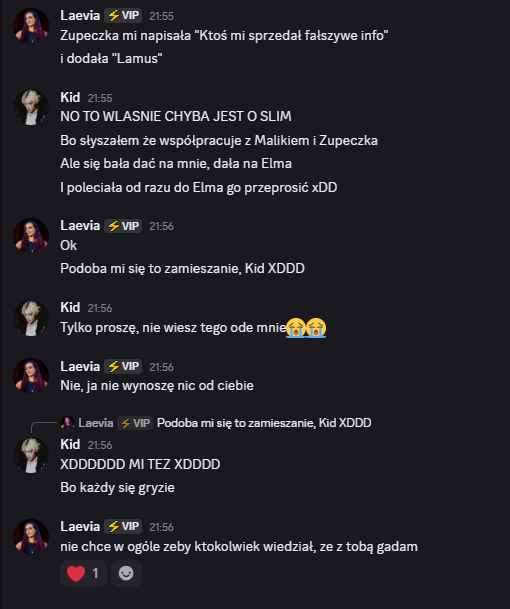Click the VIP badge above 'Nie, ja nie wynoszę'
510x609 pixels.
point(123,366)
